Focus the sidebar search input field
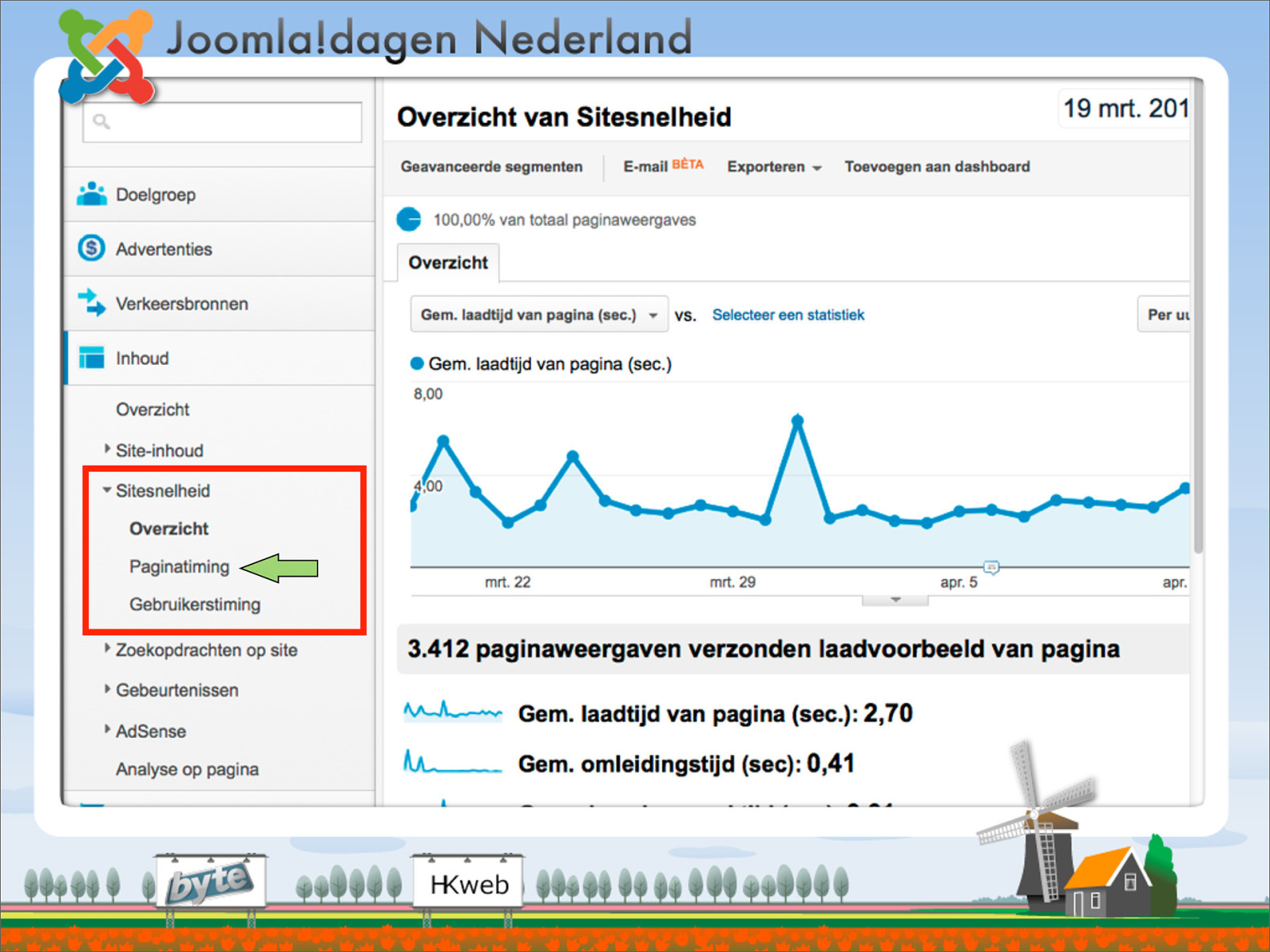Viewport: 1270px width, 952px height. [222, 122]
